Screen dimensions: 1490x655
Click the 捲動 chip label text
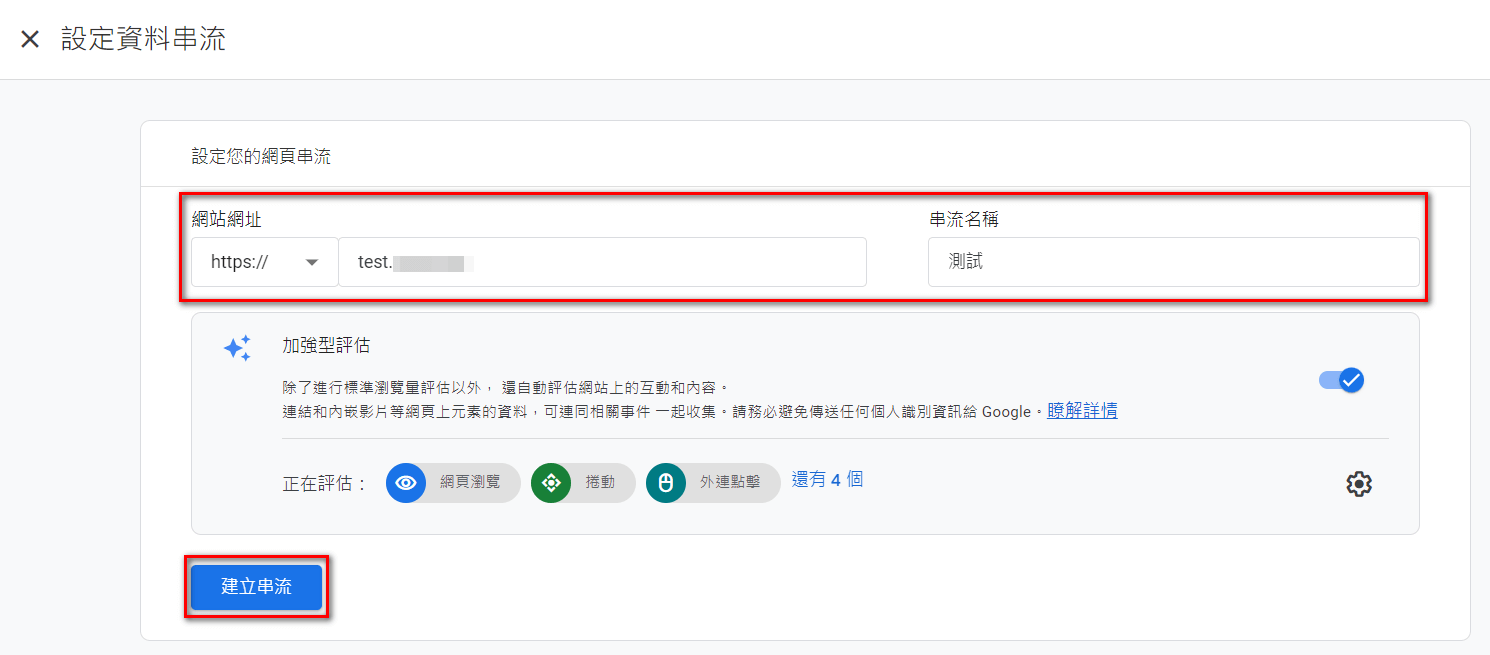(600, 483)
